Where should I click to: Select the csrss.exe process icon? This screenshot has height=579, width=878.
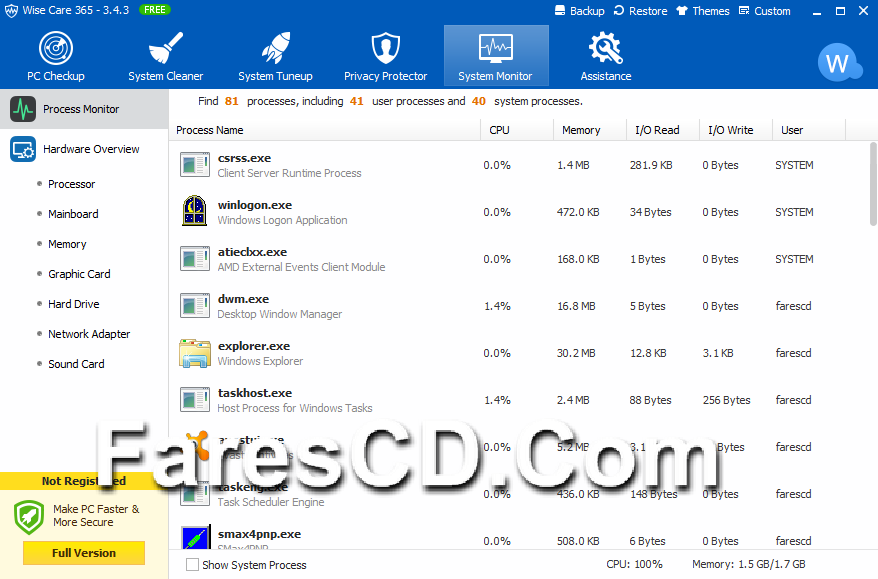[x=195, y=165]
